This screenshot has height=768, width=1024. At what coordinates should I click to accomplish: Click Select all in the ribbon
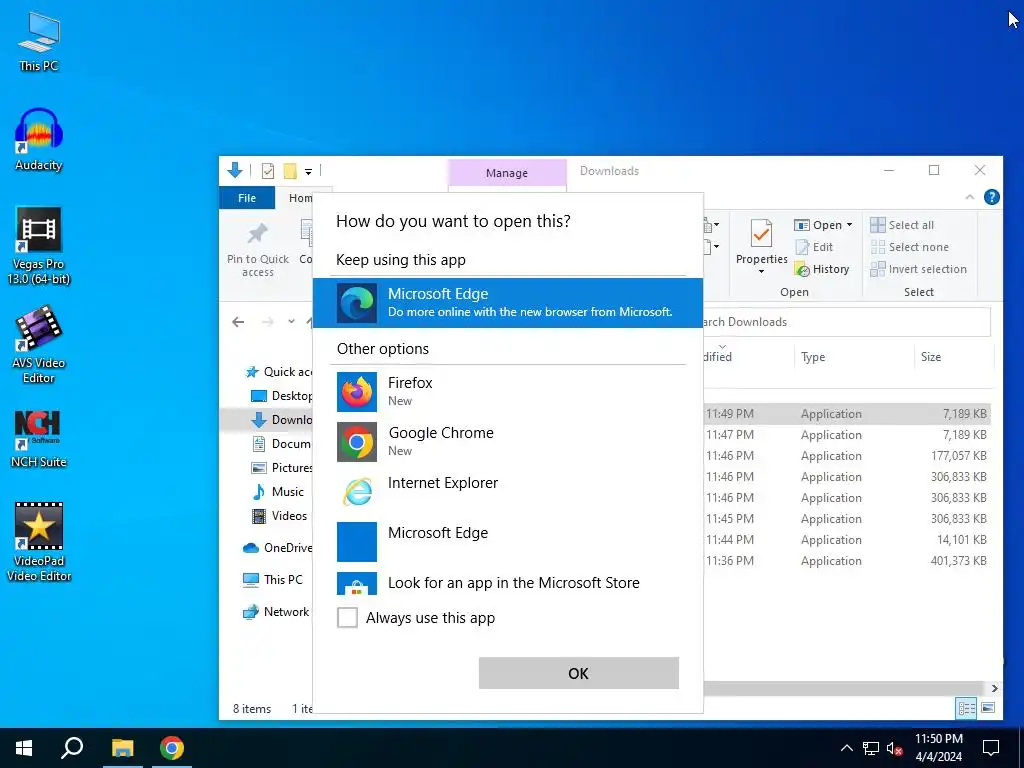902,225
